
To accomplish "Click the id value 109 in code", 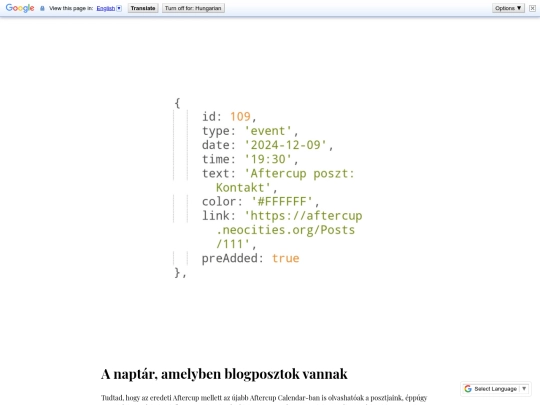I will click(240, 116).
